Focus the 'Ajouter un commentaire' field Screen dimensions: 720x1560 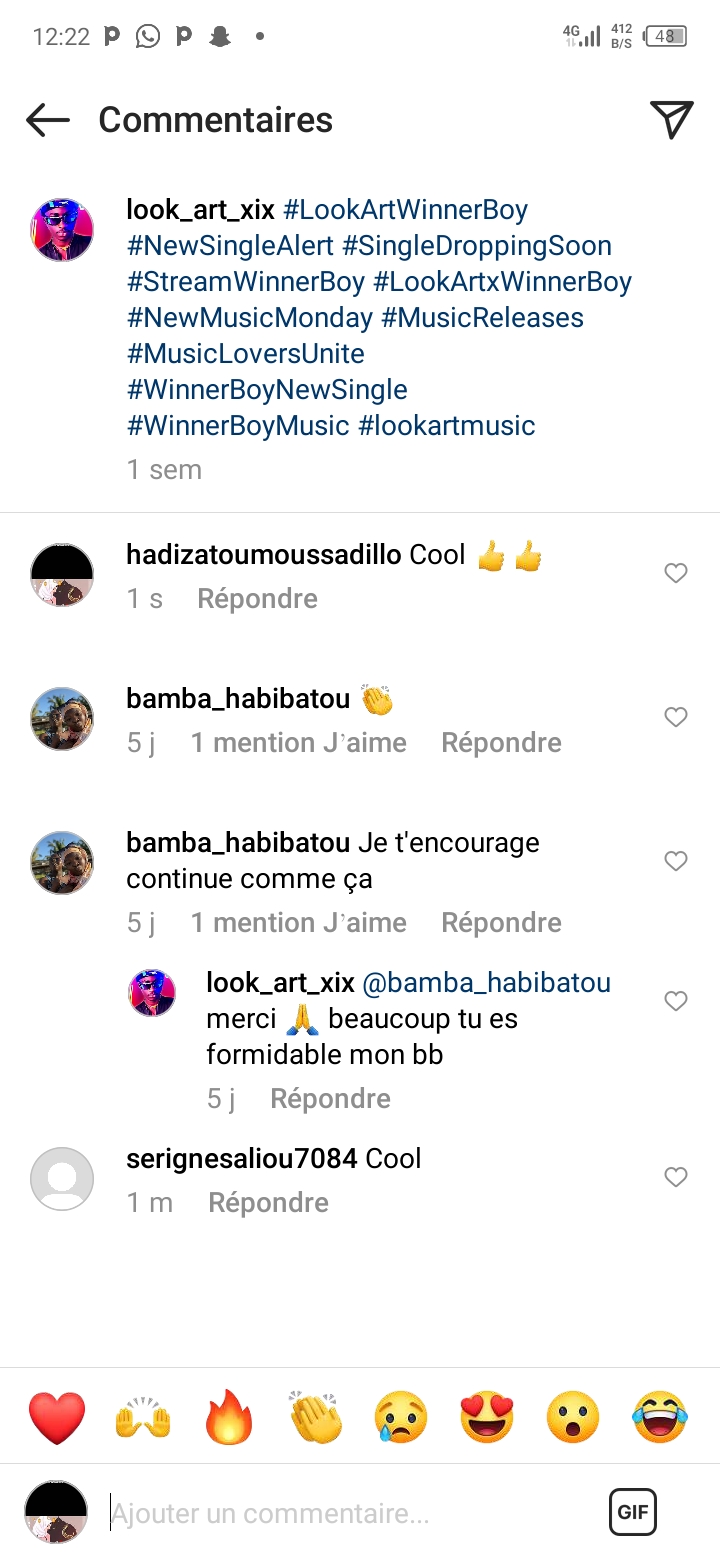click(x=340, y=1514)
